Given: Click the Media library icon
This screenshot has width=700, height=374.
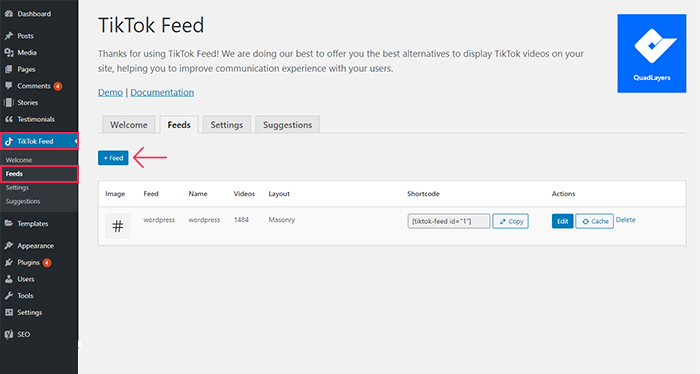Looking at the screenshot, I should click(9, 52).
